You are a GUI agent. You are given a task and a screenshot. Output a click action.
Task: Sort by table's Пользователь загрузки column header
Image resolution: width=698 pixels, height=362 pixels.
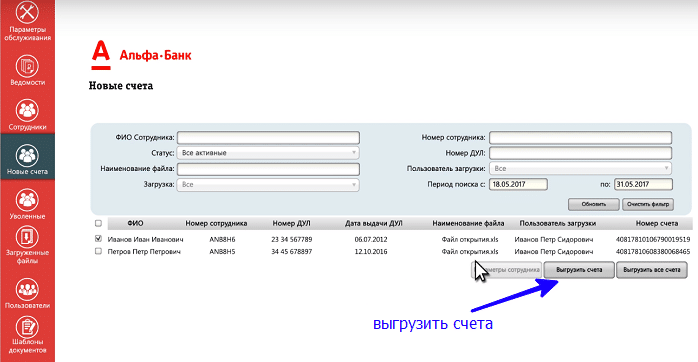click(558, 224)
